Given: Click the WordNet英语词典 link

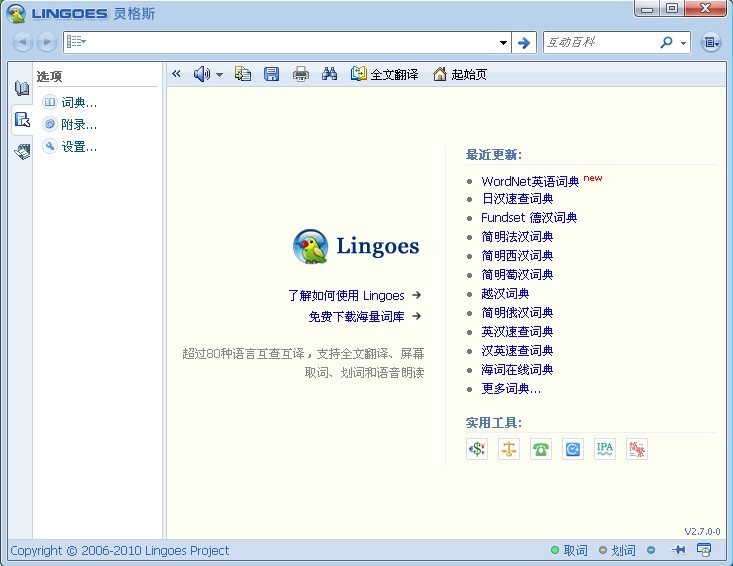Looking at the screenshot, I should pos(530,181).
